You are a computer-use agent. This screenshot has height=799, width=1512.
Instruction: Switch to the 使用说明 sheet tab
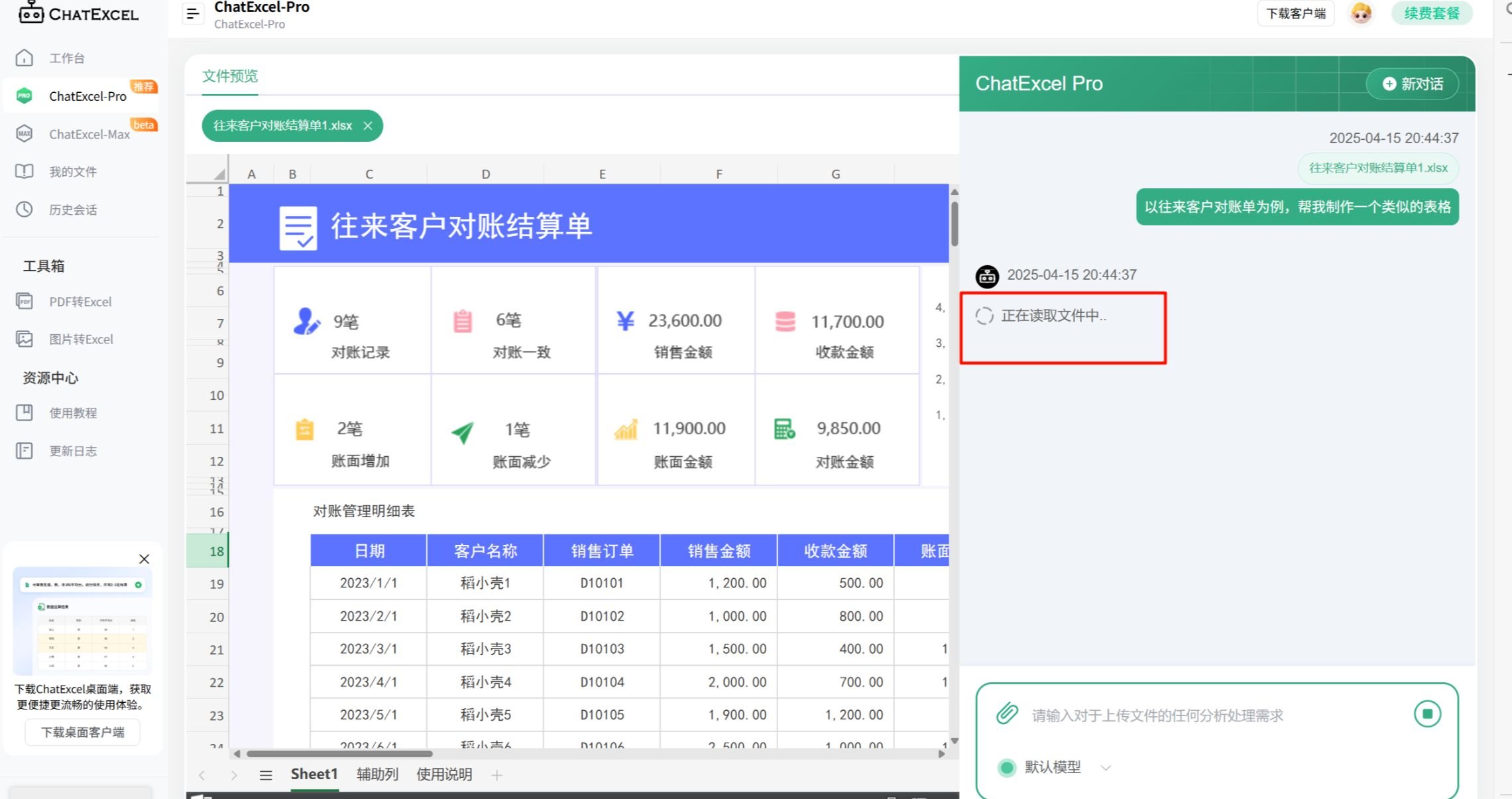(x=444, y=774)
